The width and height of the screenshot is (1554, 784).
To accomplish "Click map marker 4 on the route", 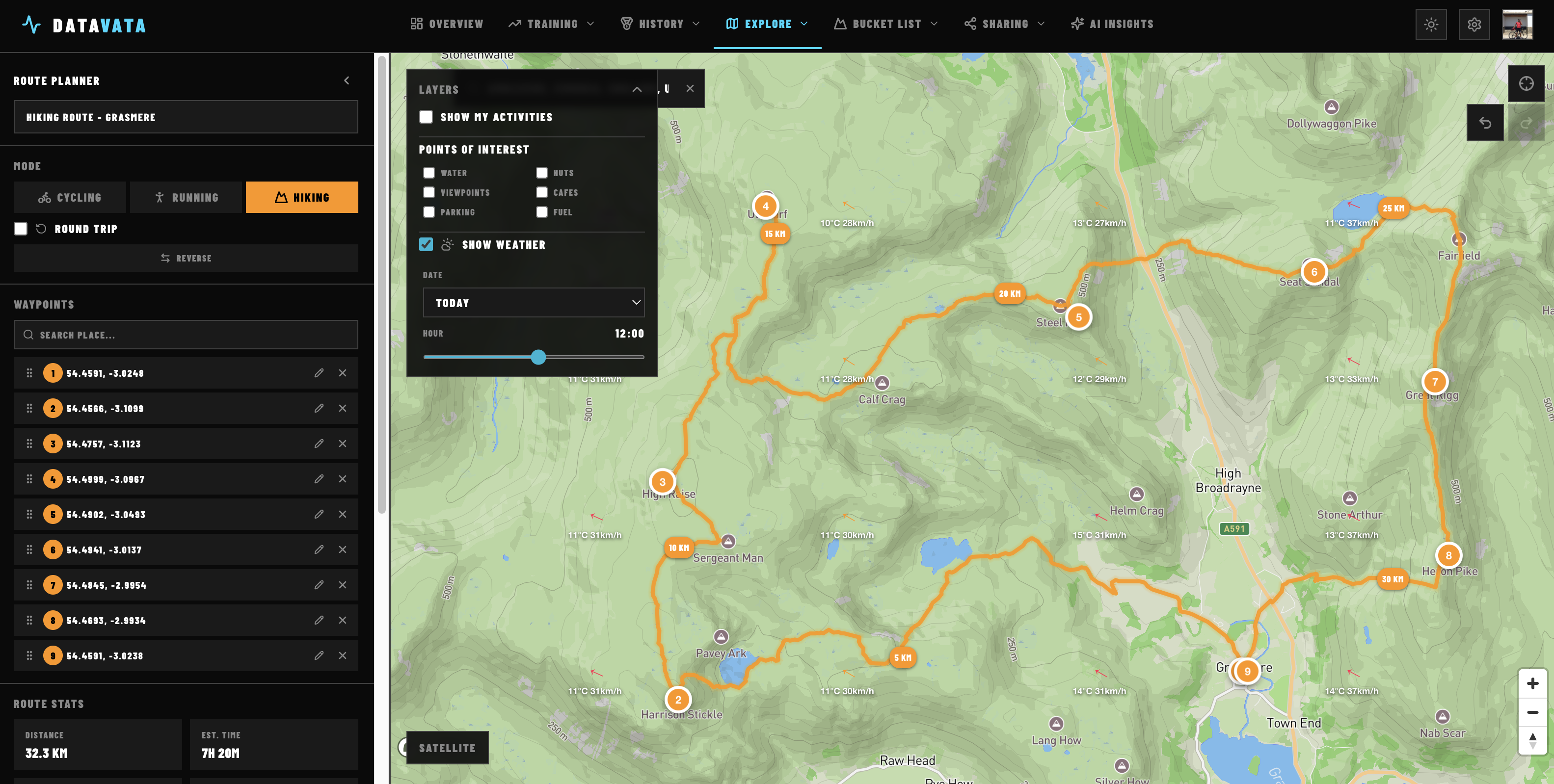I will click(765, 206).
